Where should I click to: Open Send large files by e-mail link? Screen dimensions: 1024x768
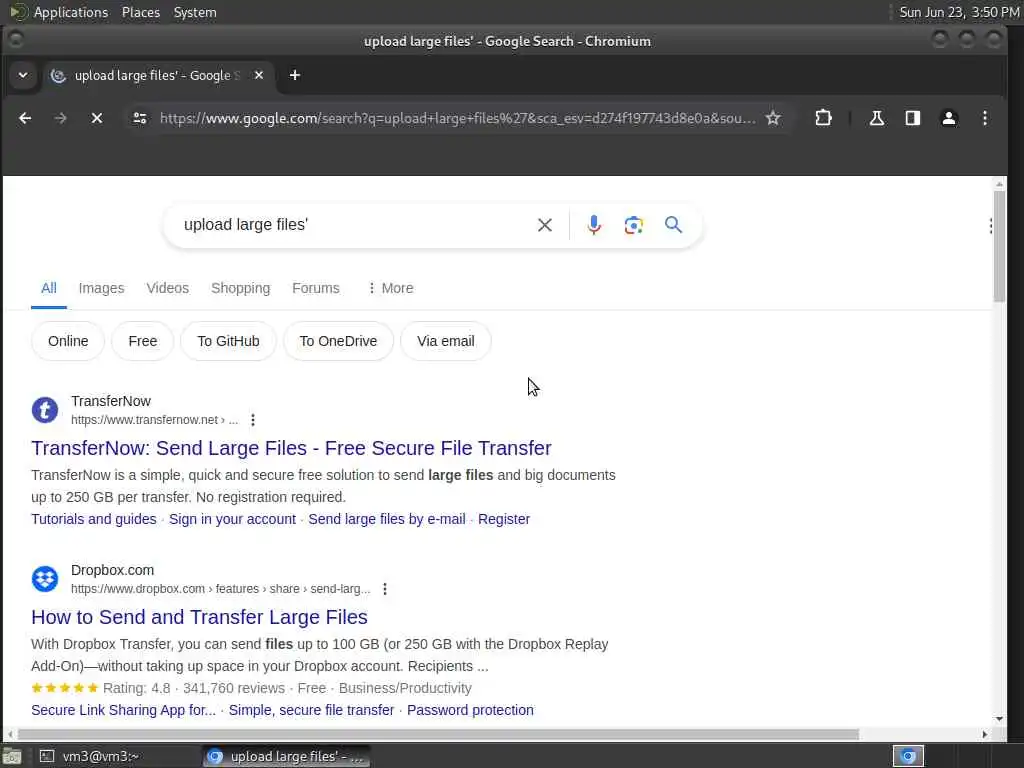(x=387, y=519)
